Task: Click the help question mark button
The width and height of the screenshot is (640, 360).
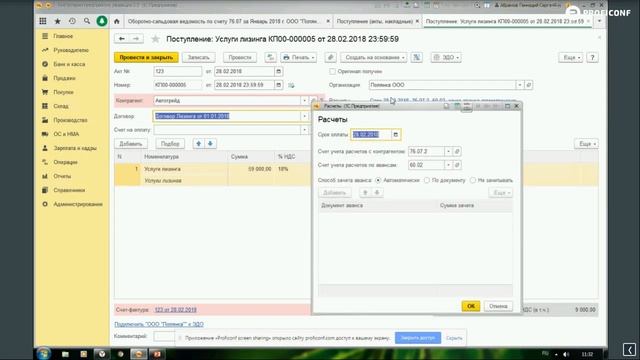Action: tap(592, 58)
